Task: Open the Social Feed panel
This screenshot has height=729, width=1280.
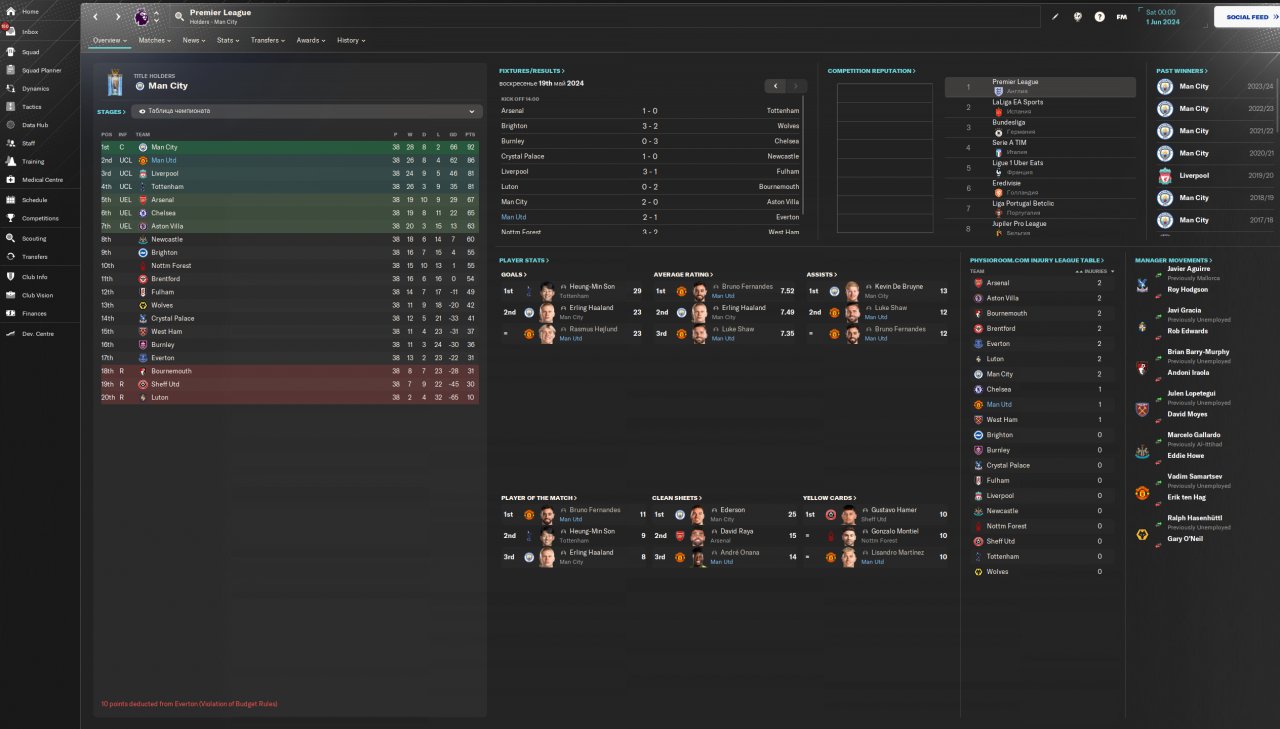Action: [1246, 17]
